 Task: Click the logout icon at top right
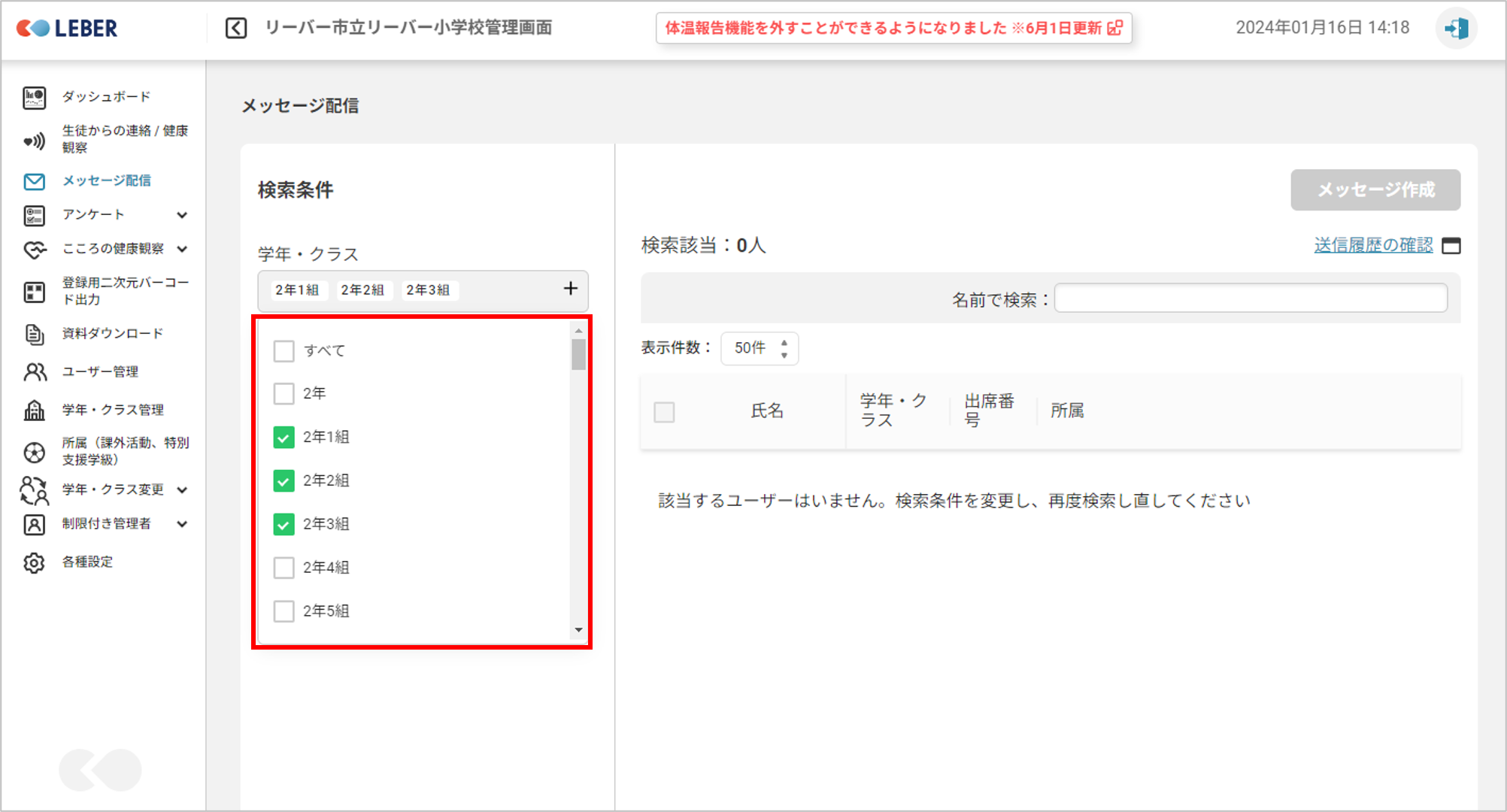coord(1457,29)
